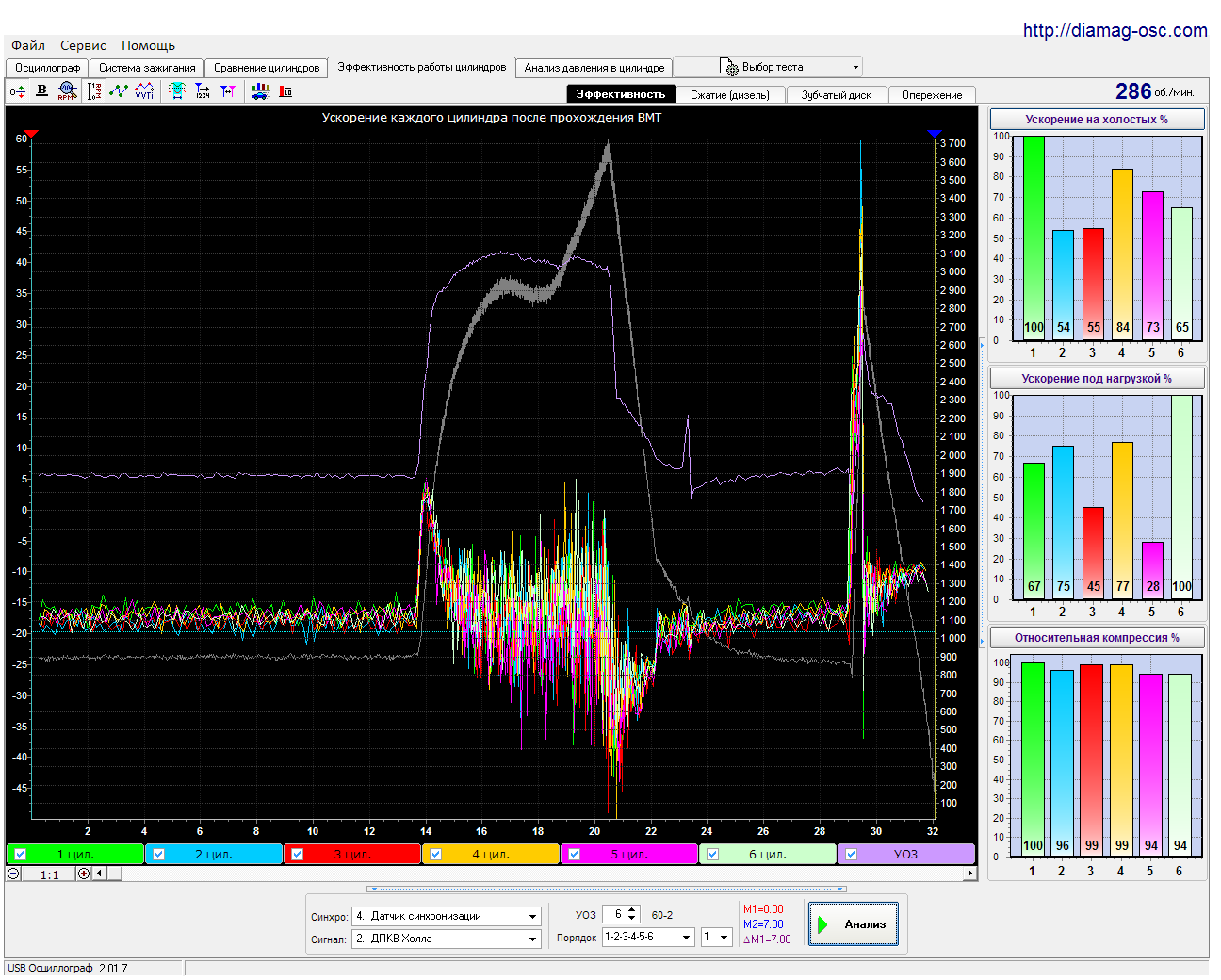Switch to the Система зажигания tab

[147, 68]
